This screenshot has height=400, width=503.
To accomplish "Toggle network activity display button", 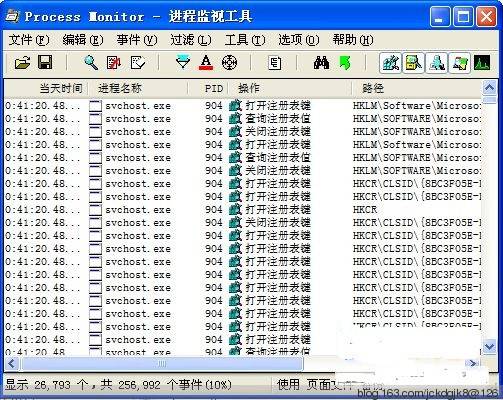I will pos(436,63).
